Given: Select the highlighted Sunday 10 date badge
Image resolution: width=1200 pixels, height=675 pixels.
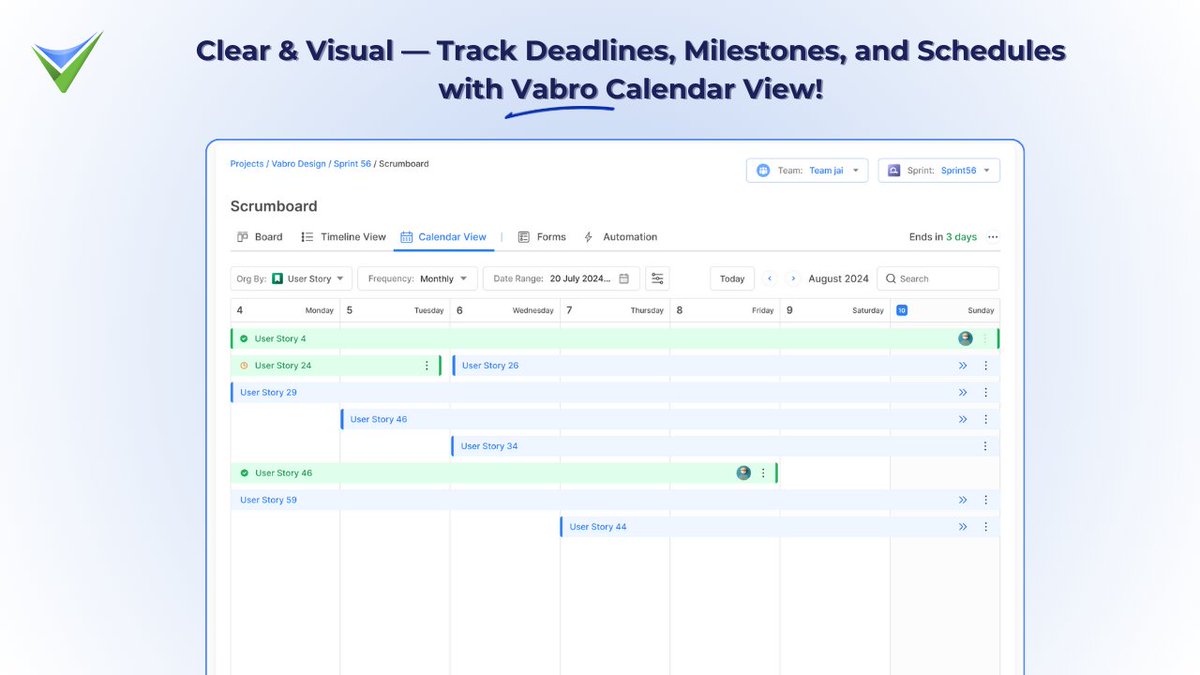Looking at the screenshot, I should point(901,310).
